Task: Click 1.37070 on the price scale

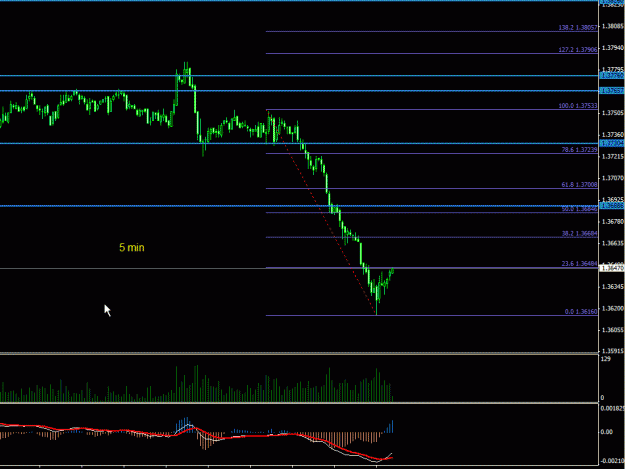Action: tap(613, 178)
